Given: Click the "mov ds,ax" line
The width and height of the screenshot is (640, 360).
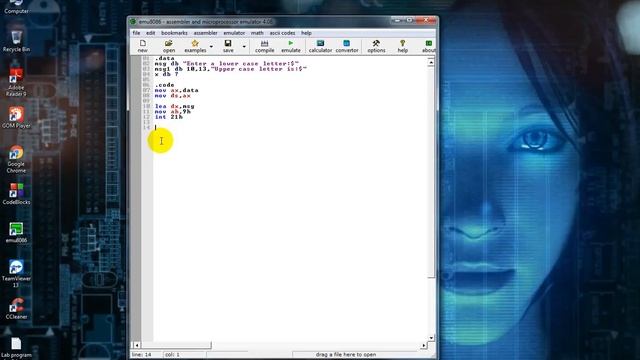Looking at the screenshot, I should coord(173,96).
